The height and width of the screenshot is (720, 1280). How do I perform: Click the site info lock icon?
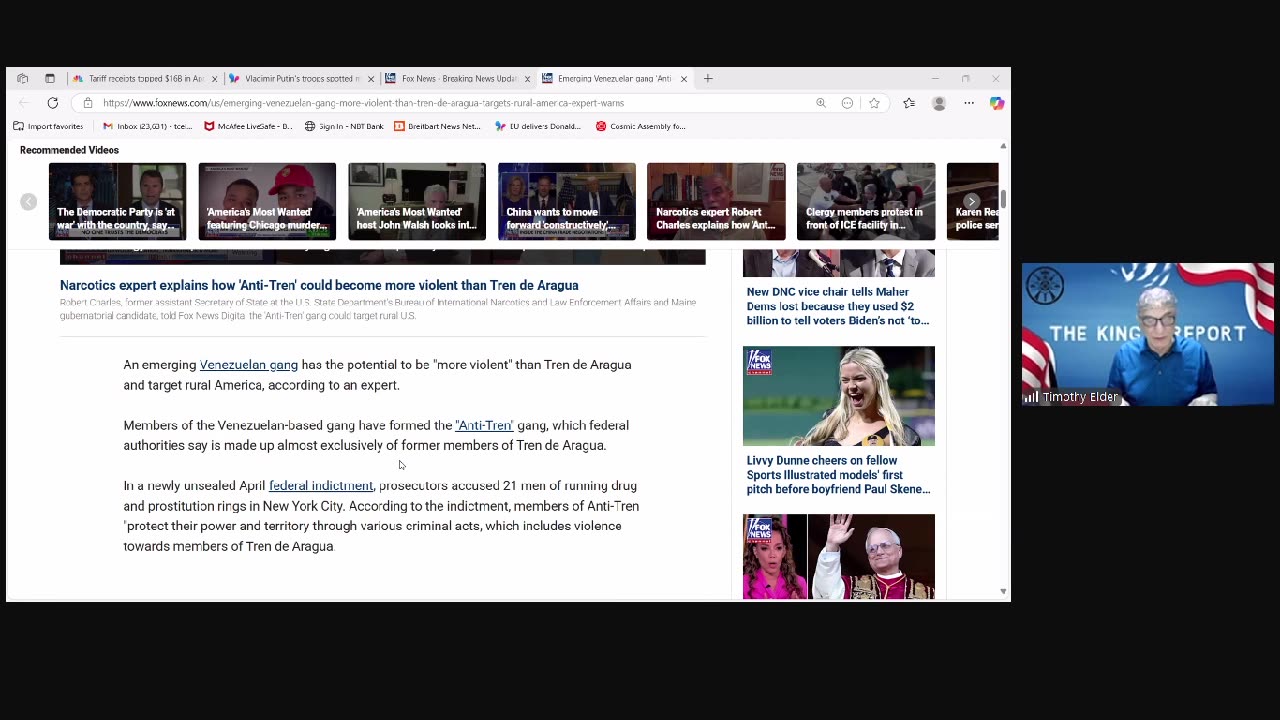pos(88,103)
